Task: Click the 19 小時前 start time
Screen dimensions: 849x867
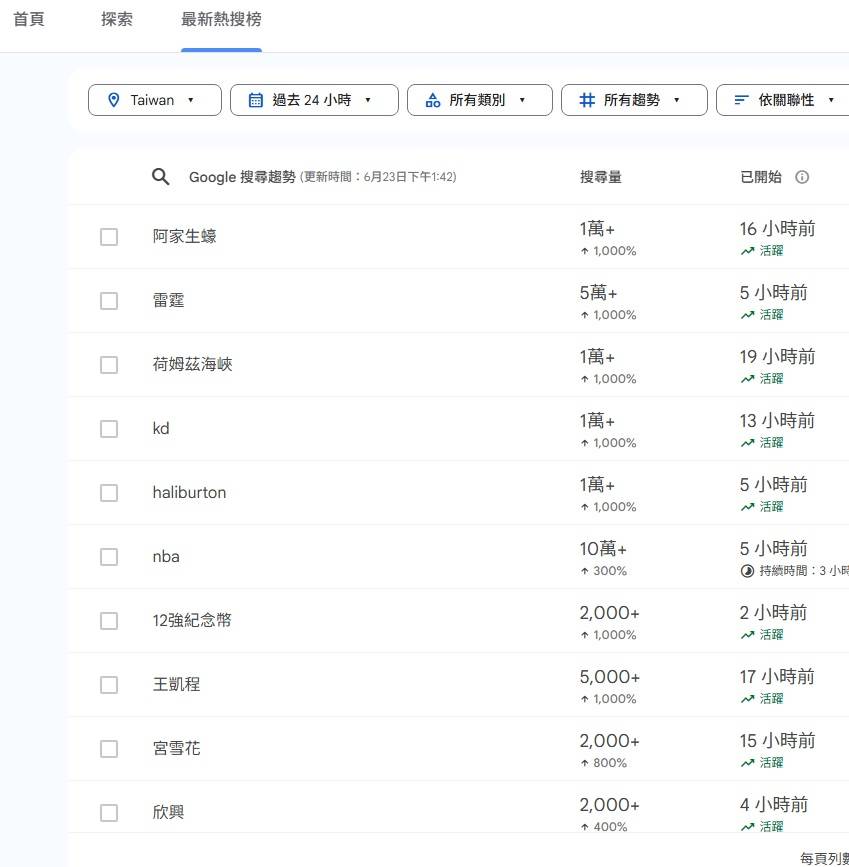Action: click(777, 357)
